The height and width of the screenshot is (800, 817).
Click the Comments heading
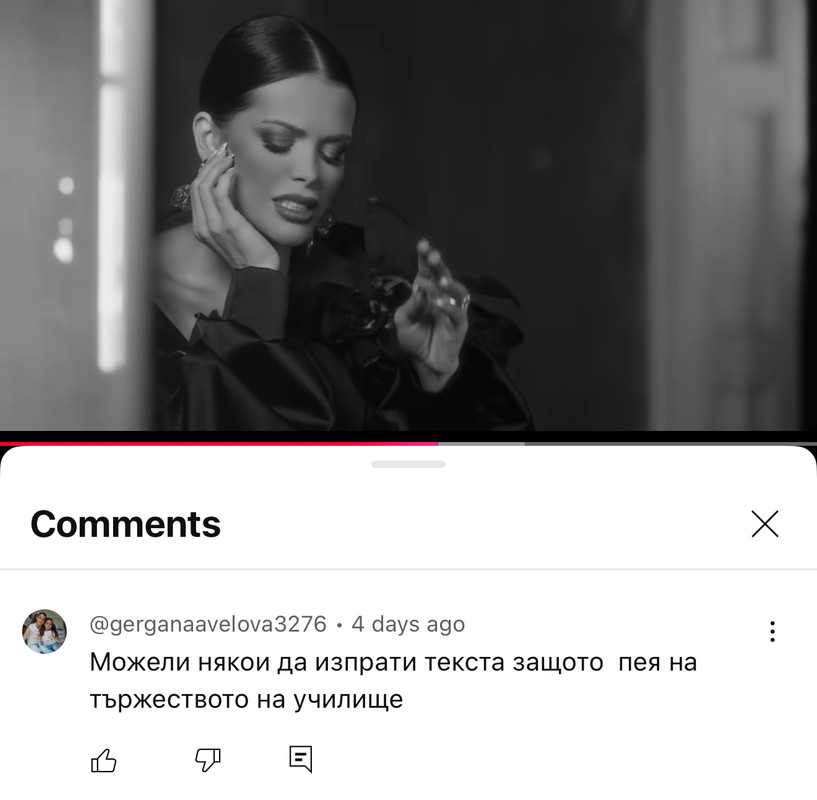pos(126,524)
